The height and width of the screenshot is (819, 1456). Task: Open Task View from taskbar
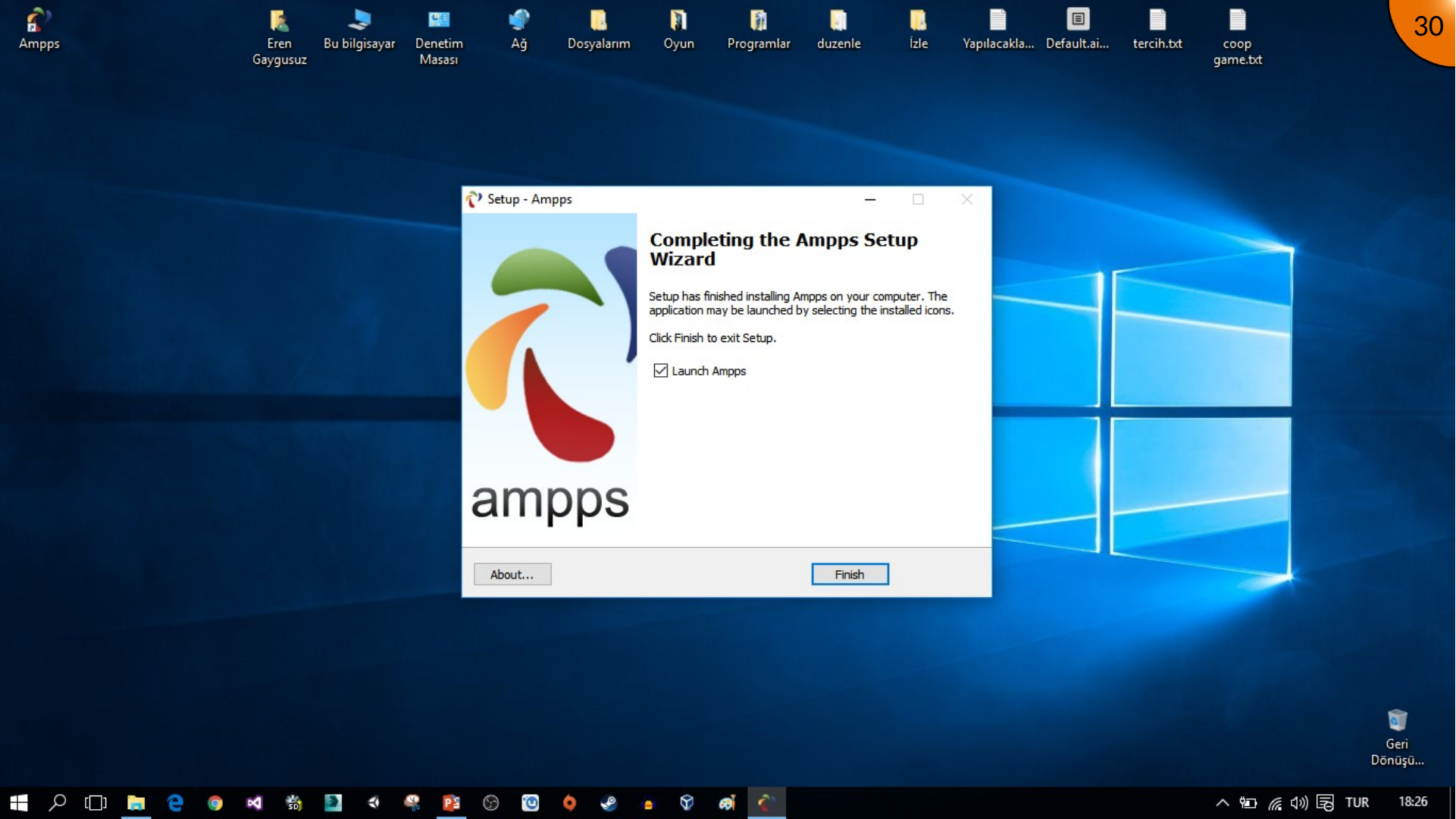[x=96, y=803]
